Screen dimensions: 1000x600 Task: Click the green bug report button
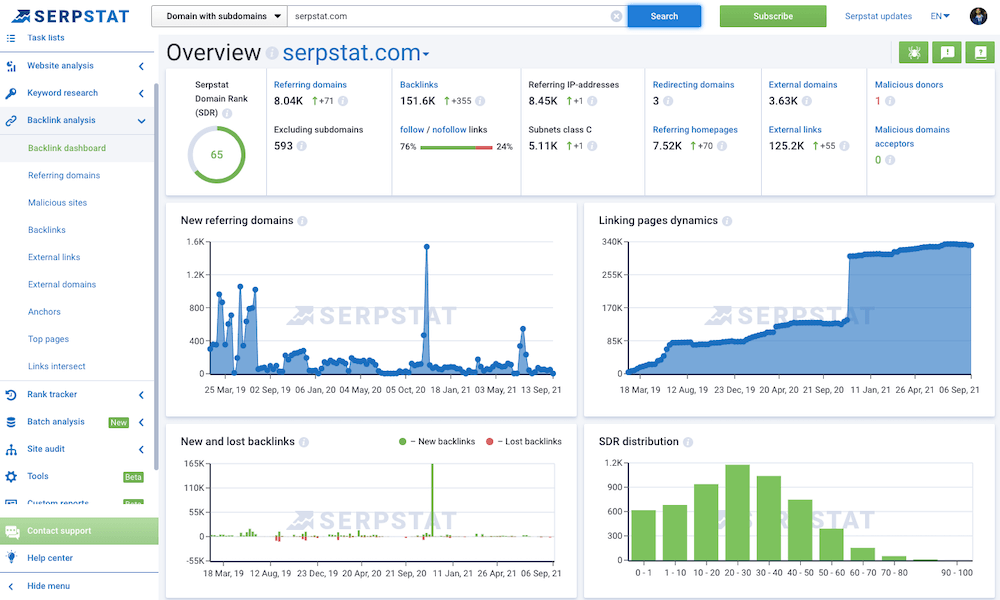coord(913,52)
